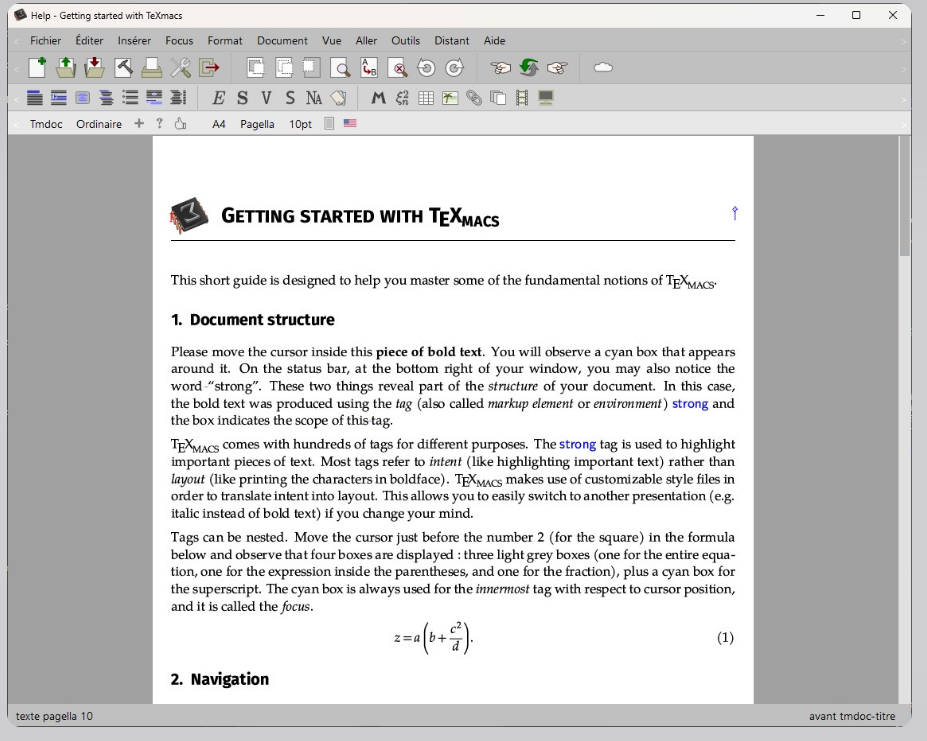
Task: Open the Insérer menu
Action: pyautogui.click(x=133, y=40)
